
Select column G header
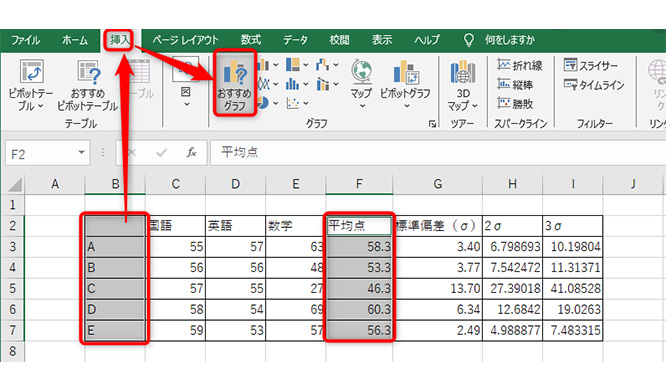pyautogui.click(x=437, y=184)
